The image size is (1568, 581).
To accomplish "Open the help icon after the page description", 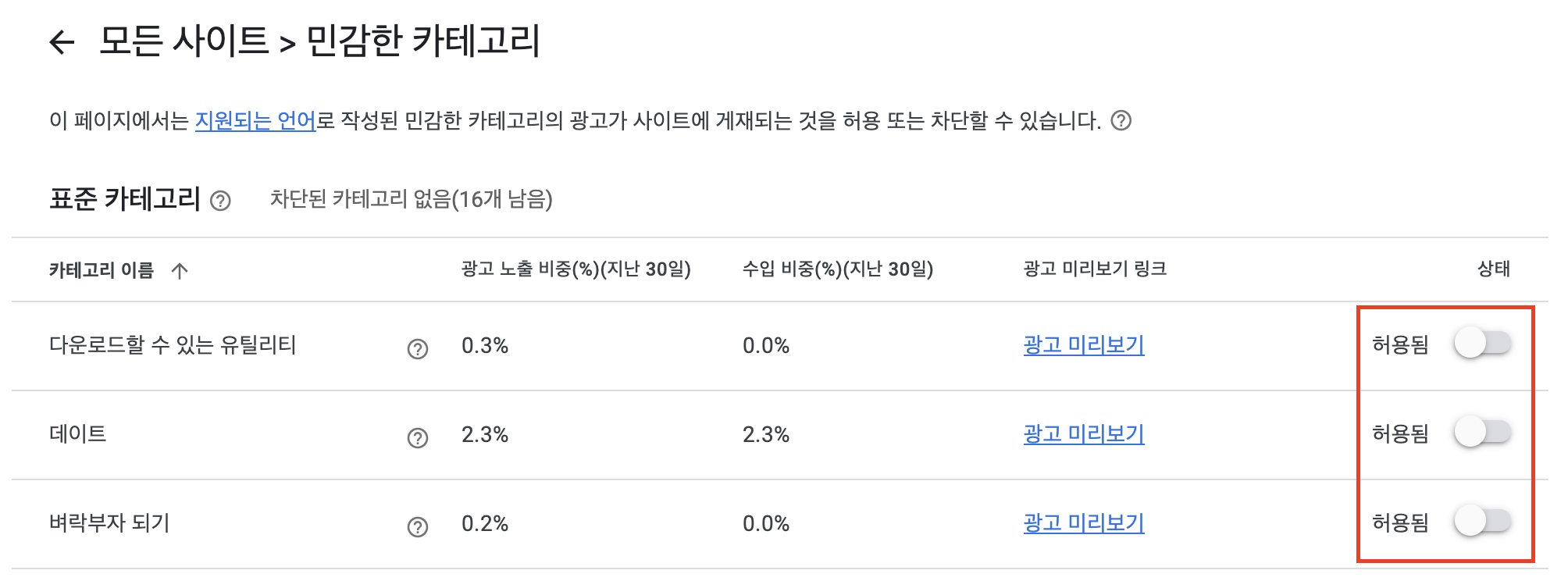I will point(1123,119).
